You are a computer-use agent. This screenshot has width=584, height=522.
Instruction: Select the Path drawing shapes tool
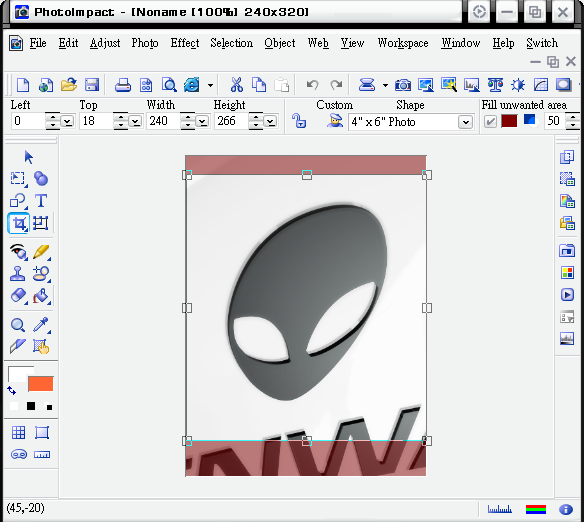(18, 201)
